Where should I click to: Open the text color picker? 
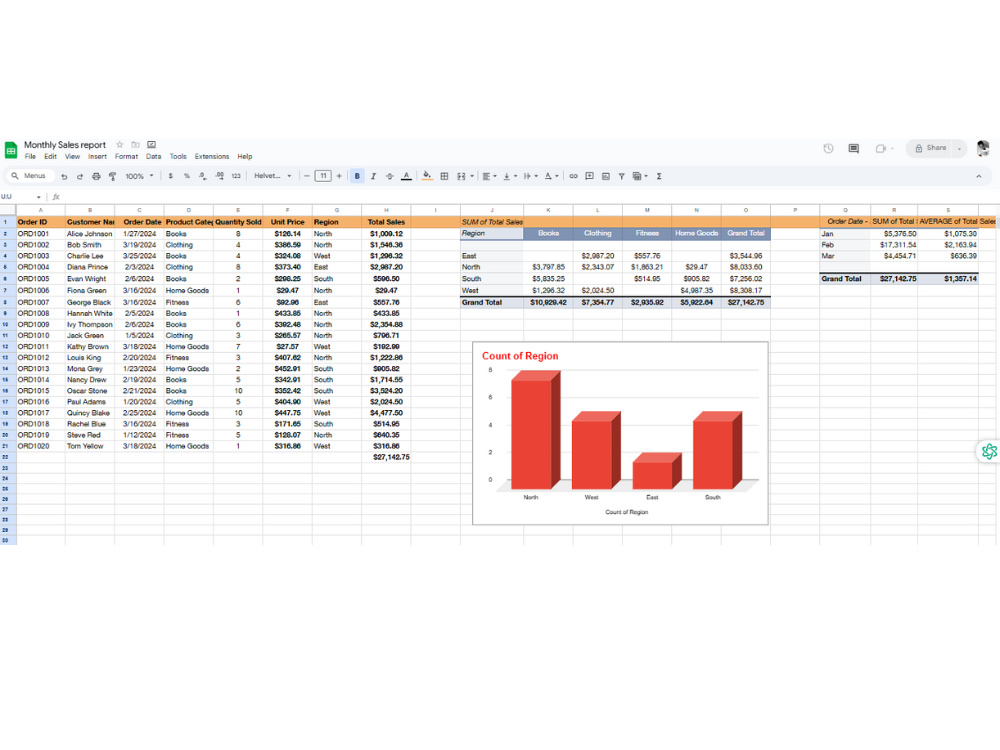pyautogui.click(x=406, y=176)
